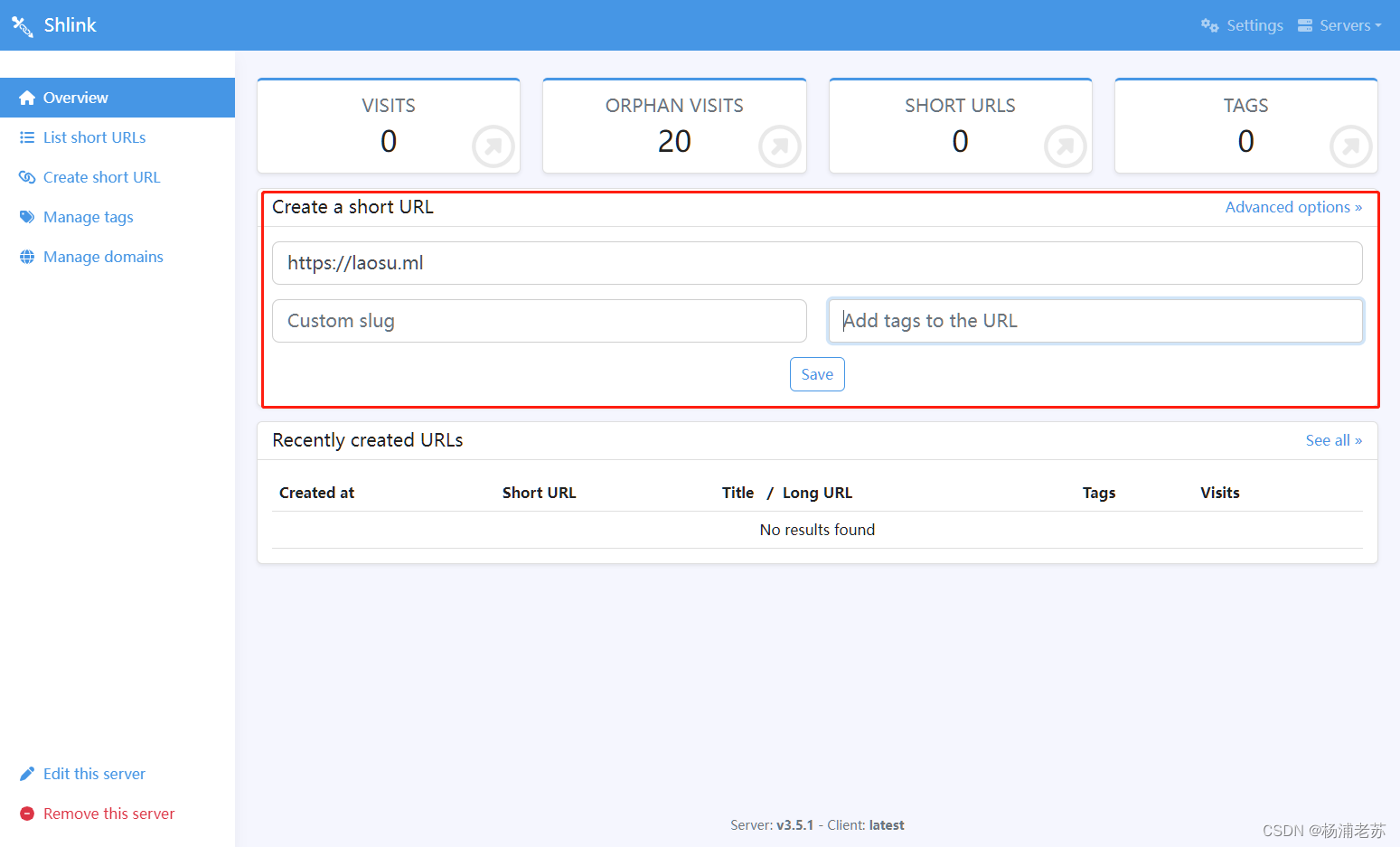Click the No results found message
Image resolution: width=1400 pixels, height=847 pixels.
817,530
